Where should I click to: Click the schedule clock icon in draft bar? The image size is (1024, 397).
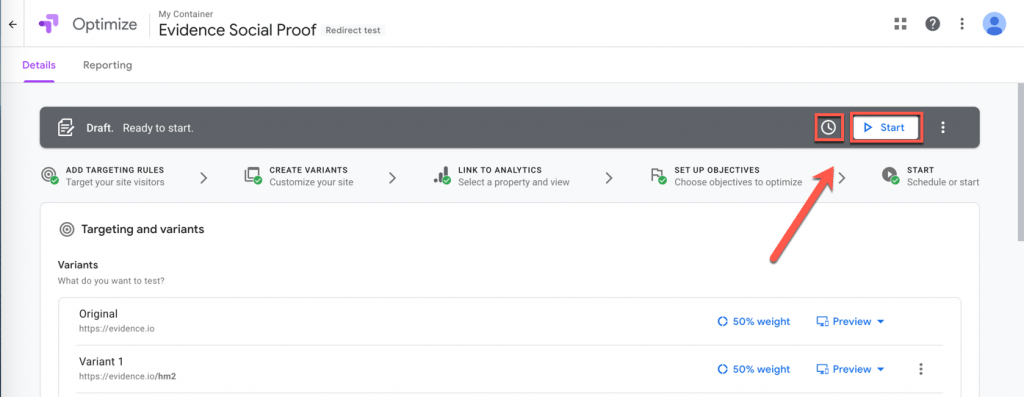pos(829,127)
